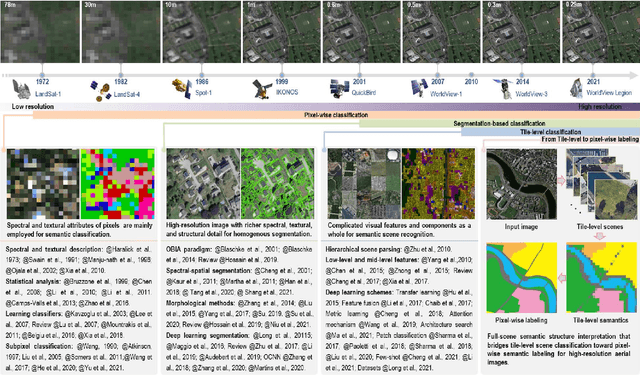The width and height of the screenshot is (640, 376).
Task: Open the 0.3m resolution image thumbnail
Action: tap(522, 32)
